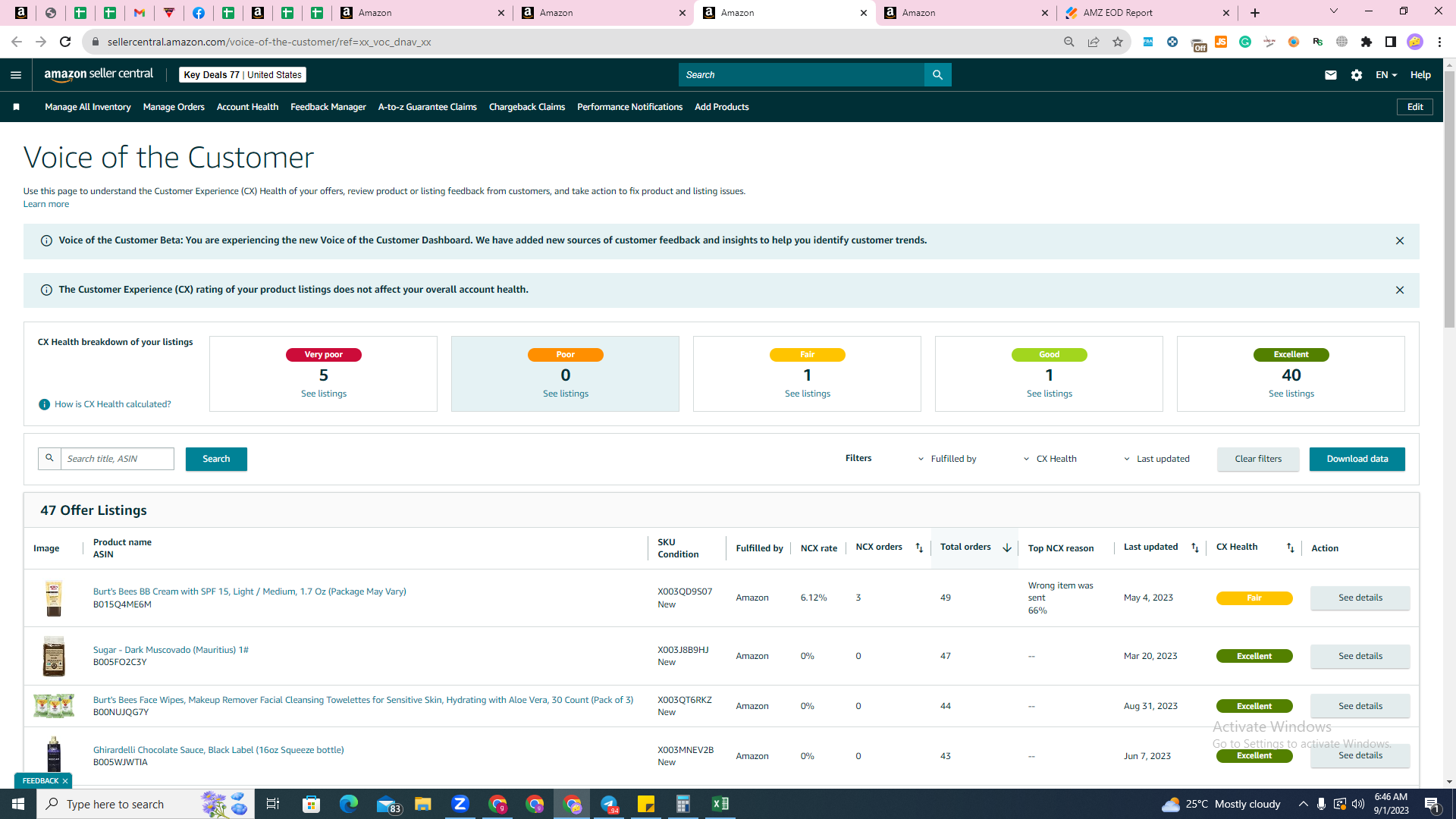
Task: Click Edit in the navigation bar
Action: [x=1415, y=107]
